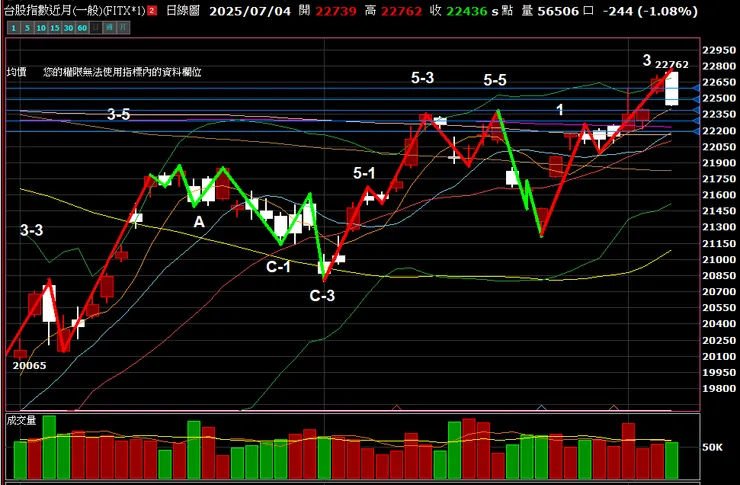
Task: Click the 成交量 volume panel label
Action: click(21, 420)
